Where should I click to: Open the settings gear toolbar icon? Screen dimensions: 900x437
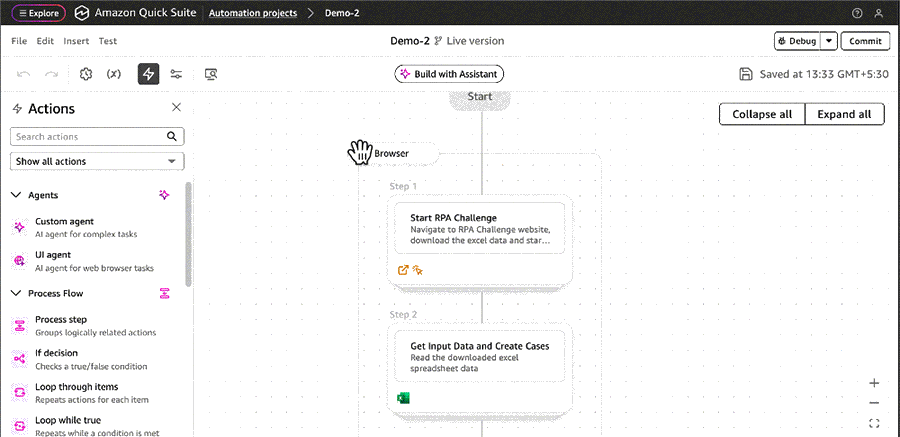[86, 74]
